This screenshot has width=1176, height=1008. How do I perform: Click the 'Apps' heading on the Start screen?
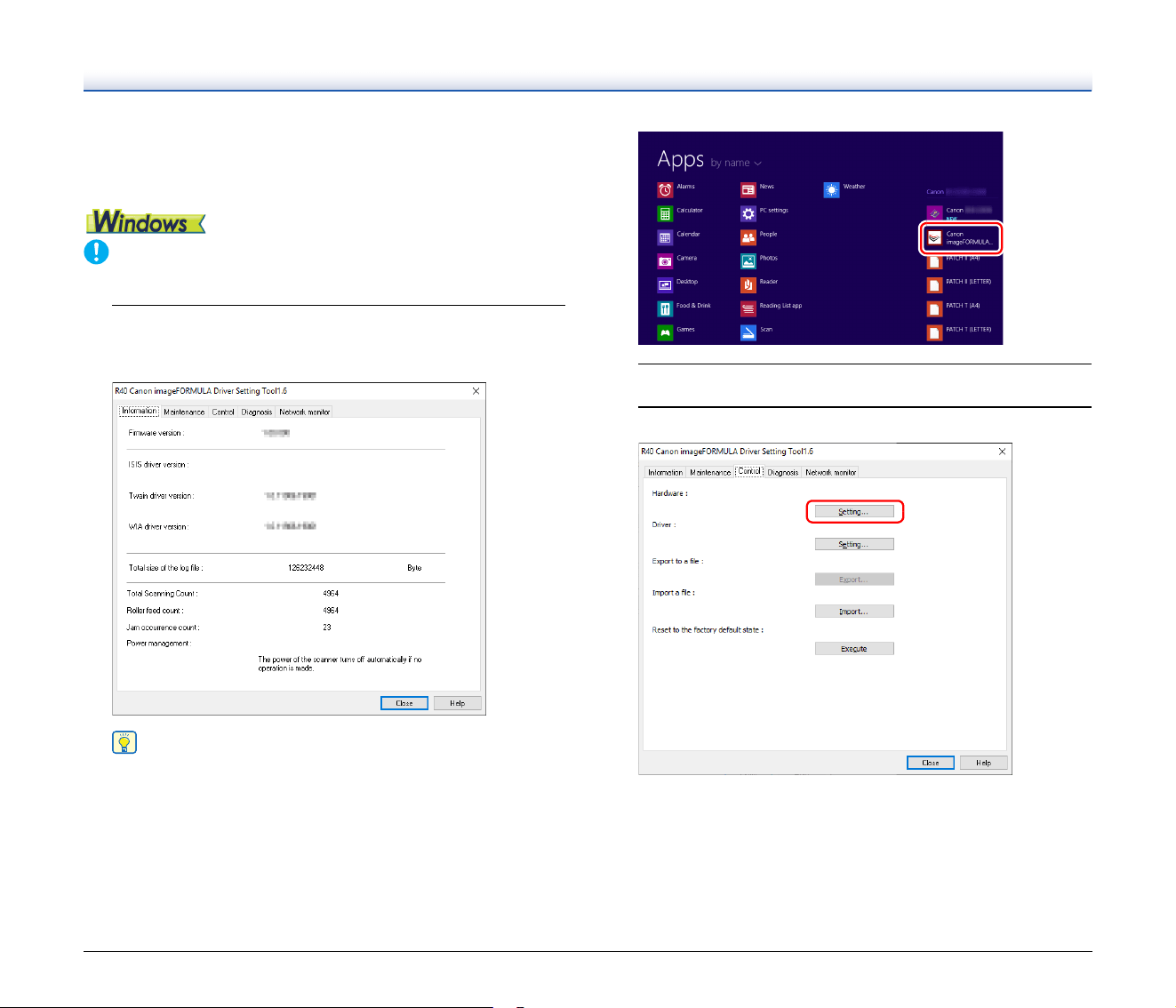[681, 160]
